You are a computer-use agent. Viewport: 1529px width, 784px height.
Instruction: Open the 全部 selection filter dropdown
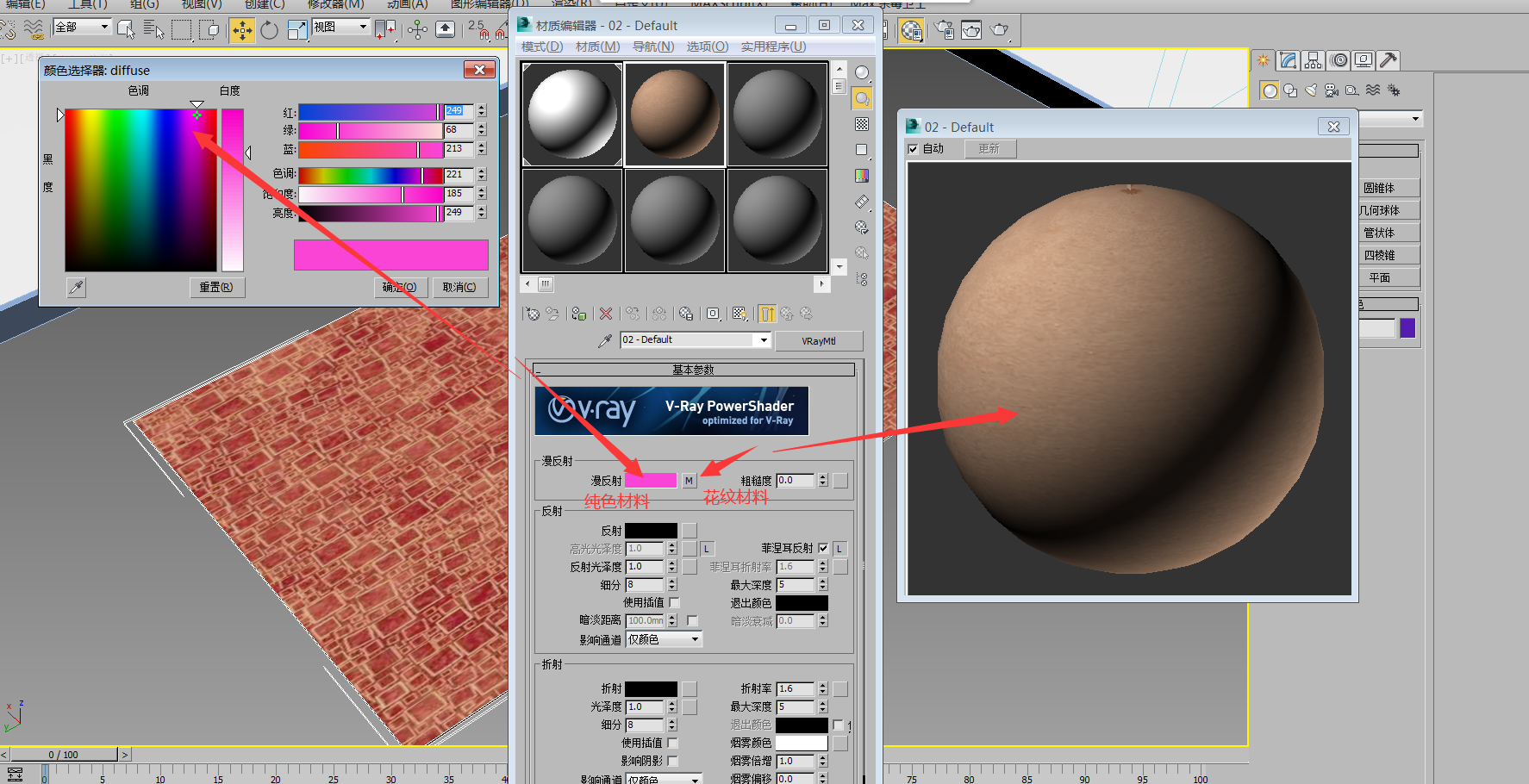tap(83, 27)
